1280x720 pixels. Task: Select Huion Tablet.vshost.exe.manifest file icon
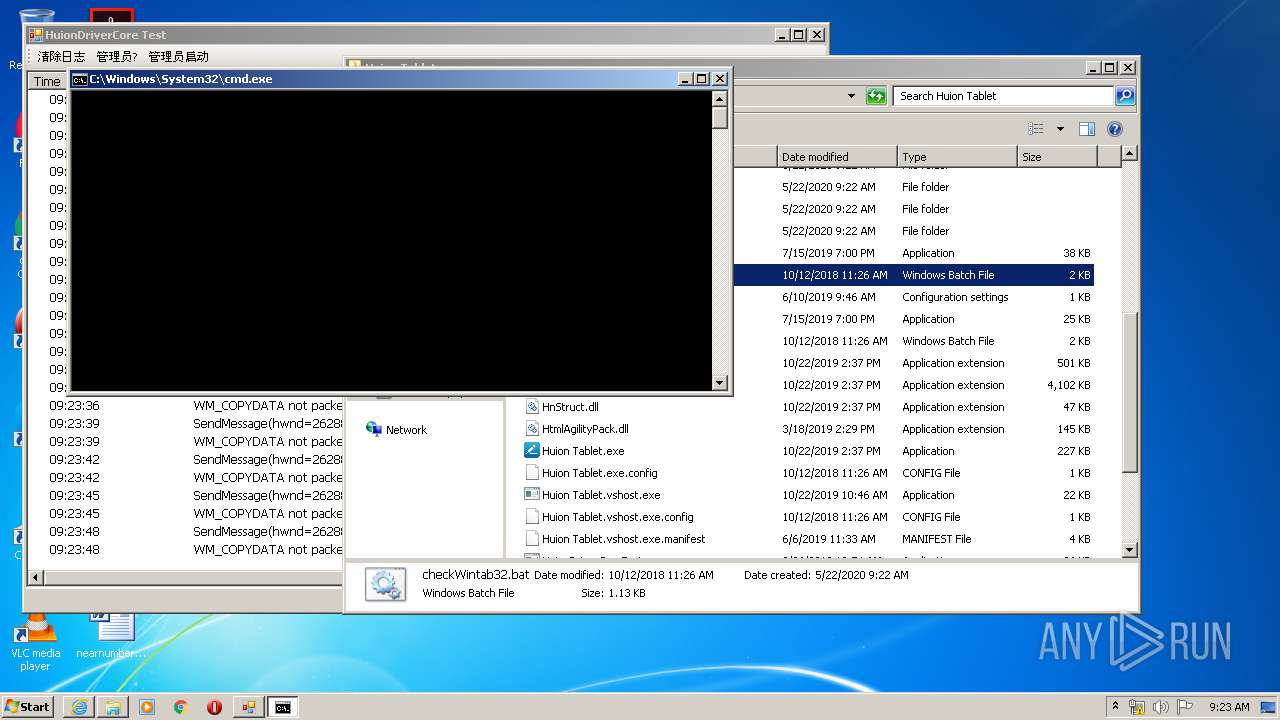pyautogui.click(x=533, y=539)
